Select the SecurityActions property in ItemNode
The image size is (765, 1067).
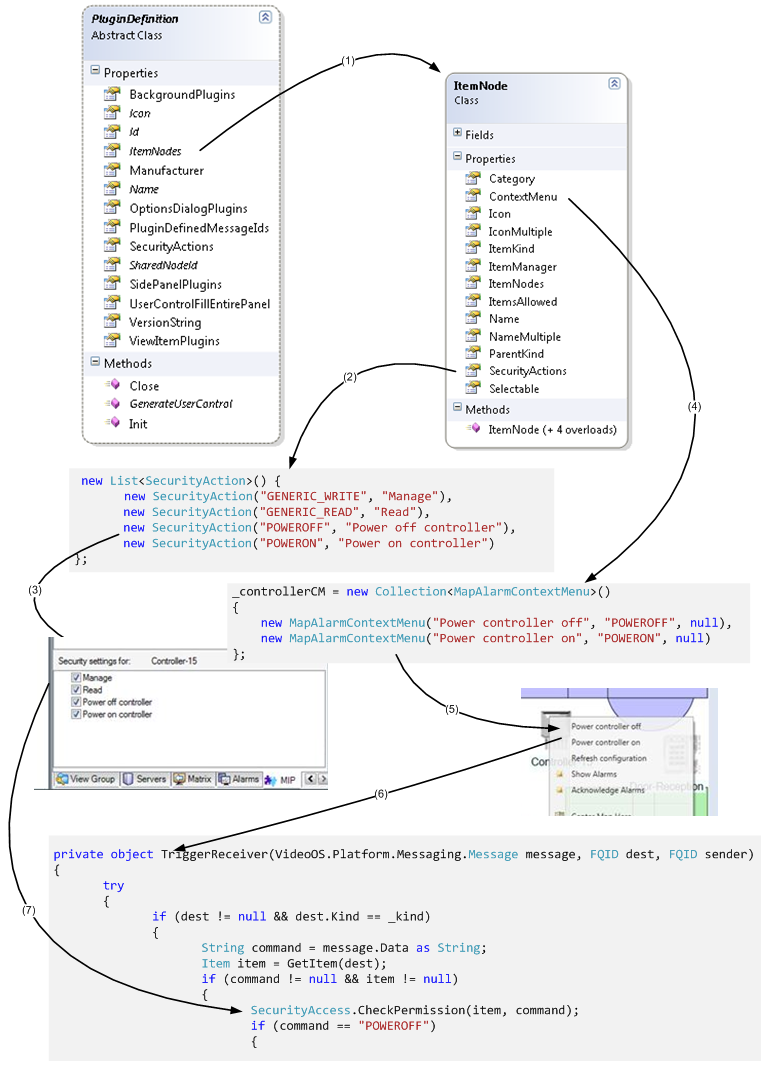[x=527, y=371]
